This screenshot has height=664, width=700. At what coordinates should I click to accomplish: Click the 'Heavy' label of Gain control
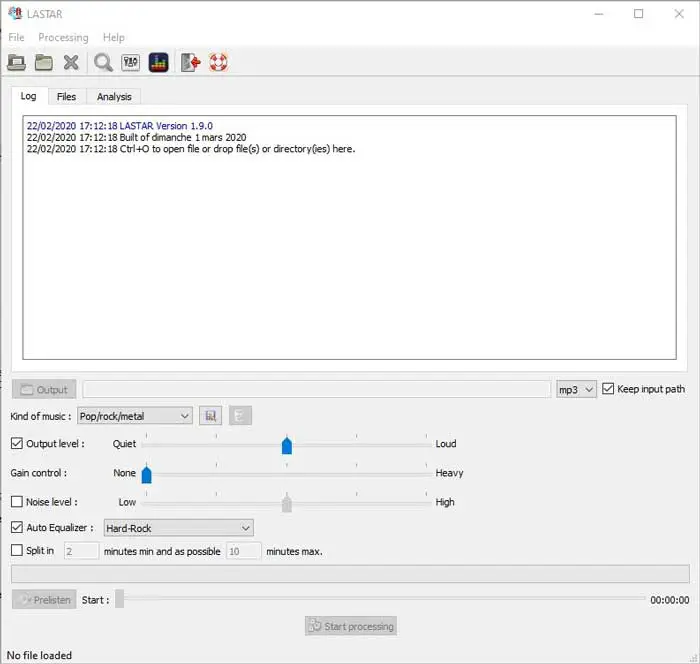click(449, 473)
